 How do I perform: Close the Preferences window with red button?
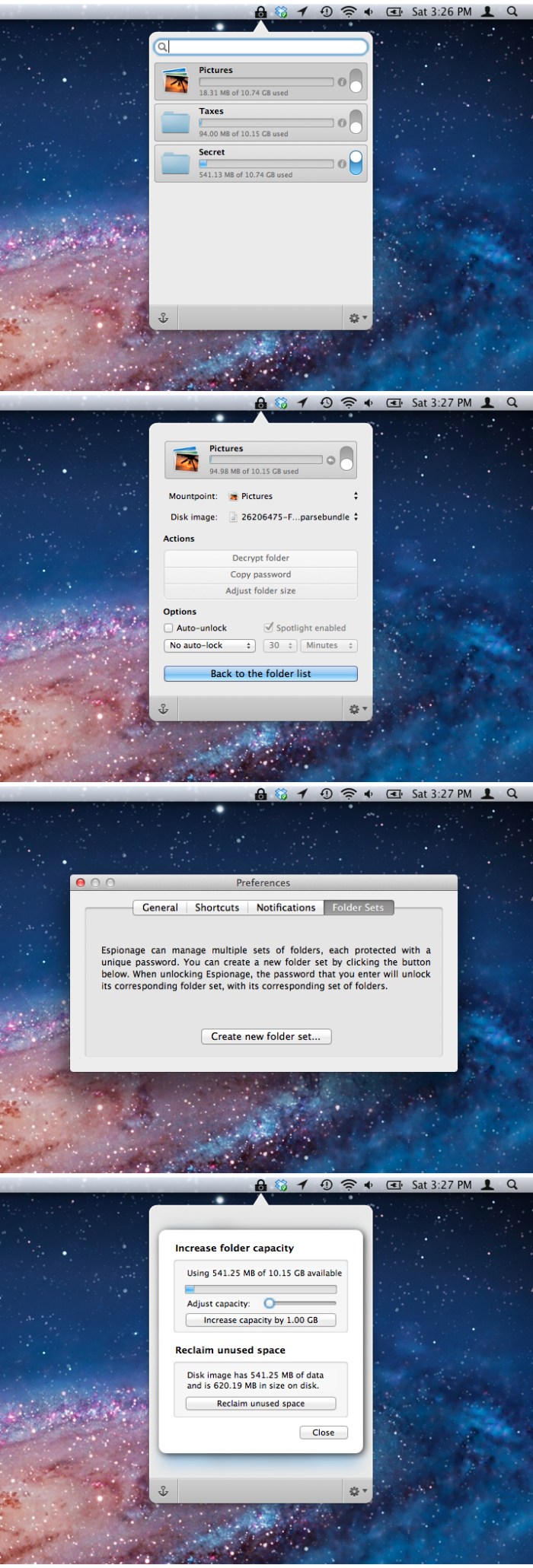(x=80, y=883)
